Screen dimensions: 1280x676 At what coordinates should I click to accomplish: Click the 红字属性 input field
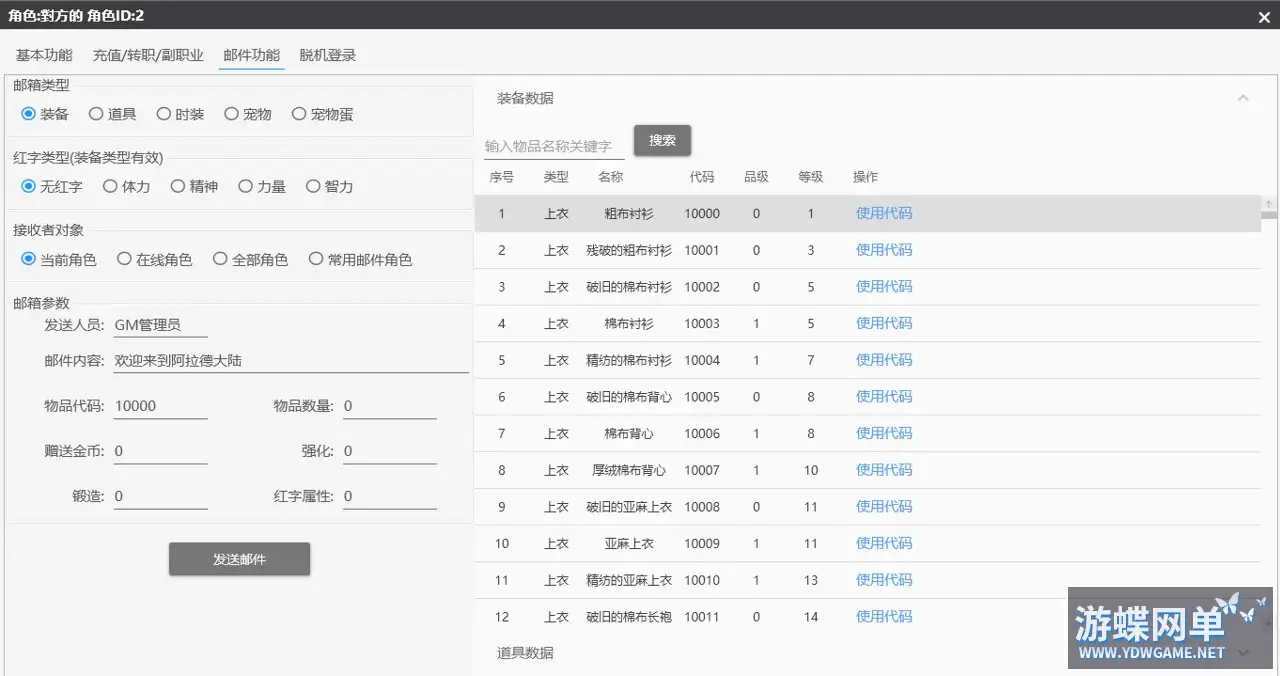coord(390,496)
